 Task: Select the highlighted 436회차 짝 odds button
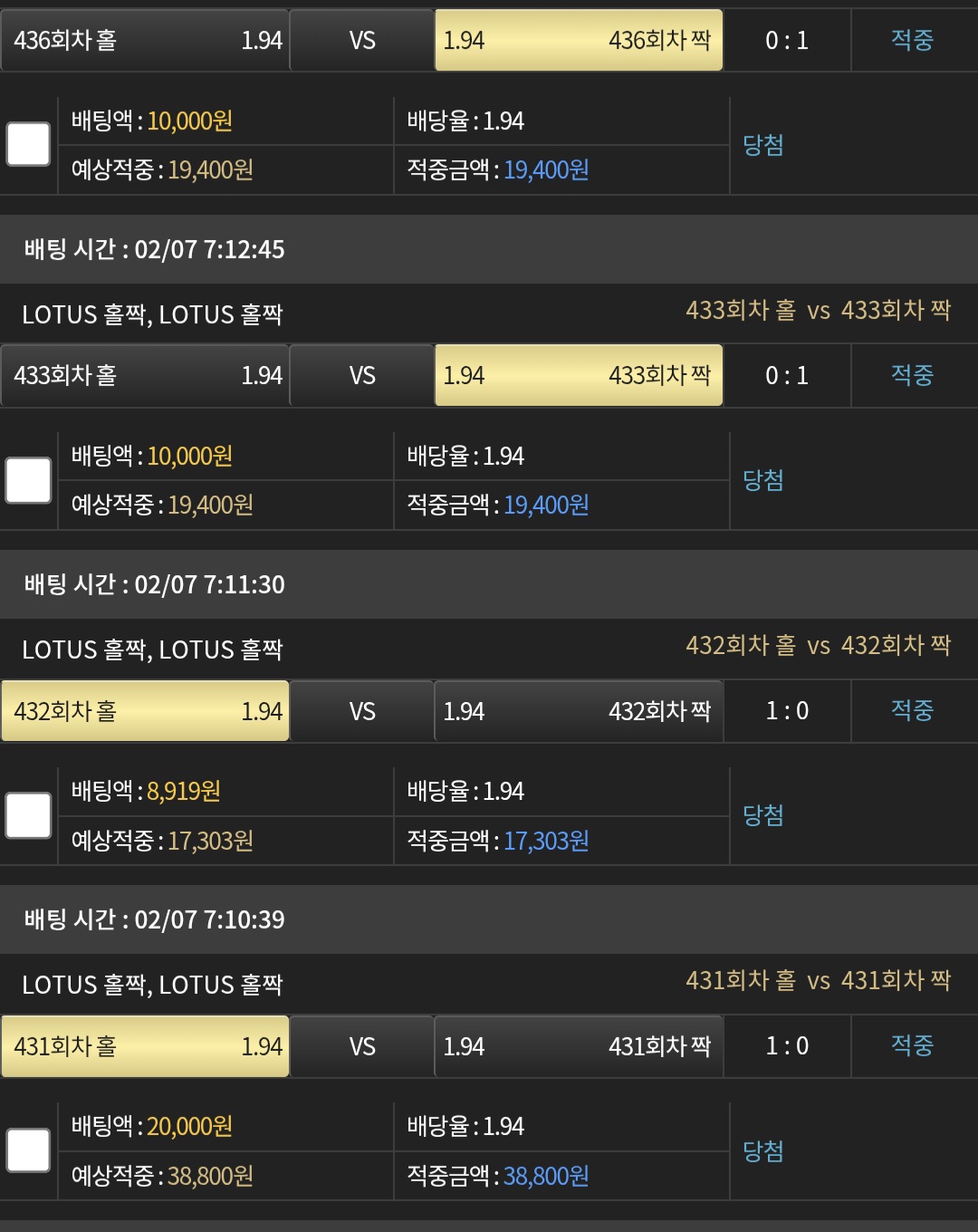point(579,40)
